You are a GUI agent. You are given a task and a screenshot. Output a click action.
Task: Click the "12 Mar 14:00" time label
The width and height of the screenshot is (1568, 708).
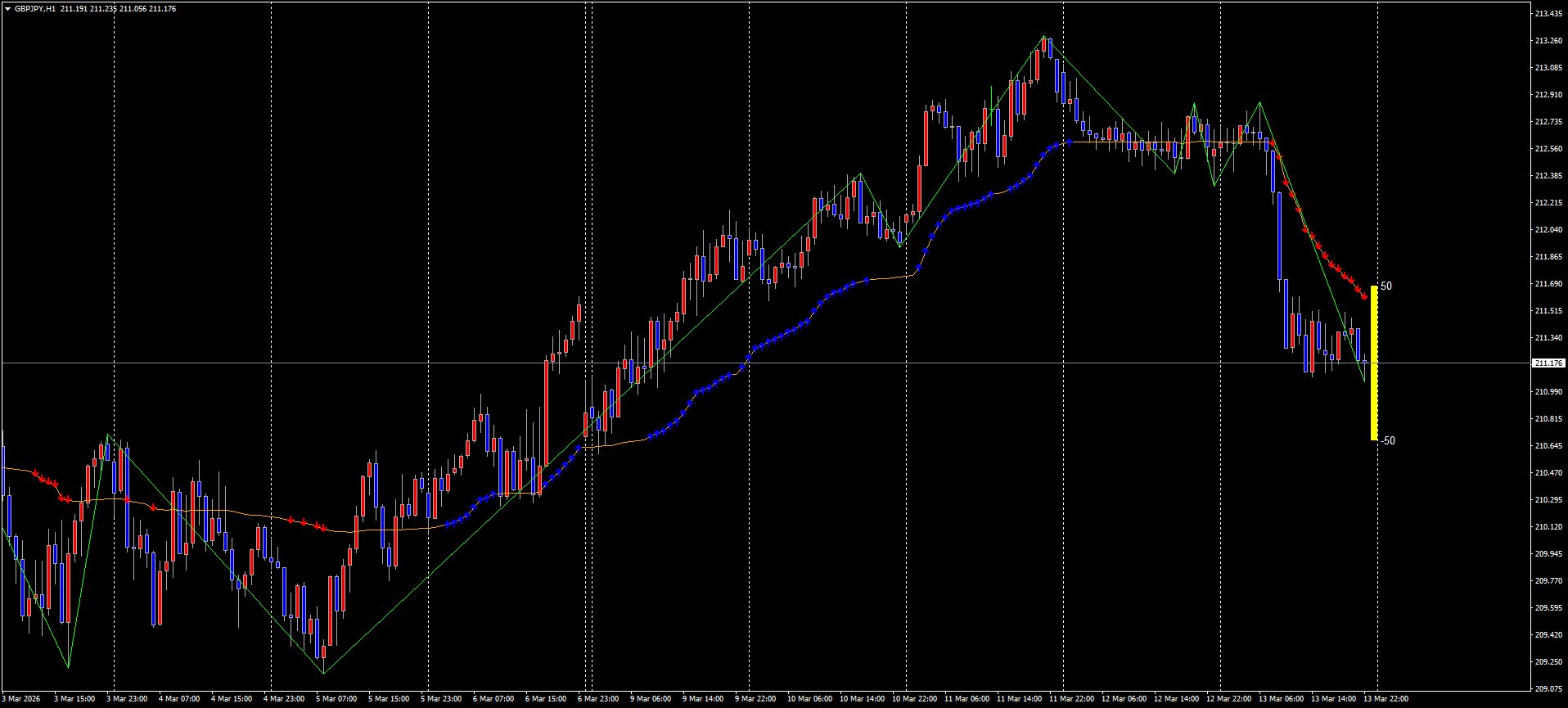click(1176, 699)
